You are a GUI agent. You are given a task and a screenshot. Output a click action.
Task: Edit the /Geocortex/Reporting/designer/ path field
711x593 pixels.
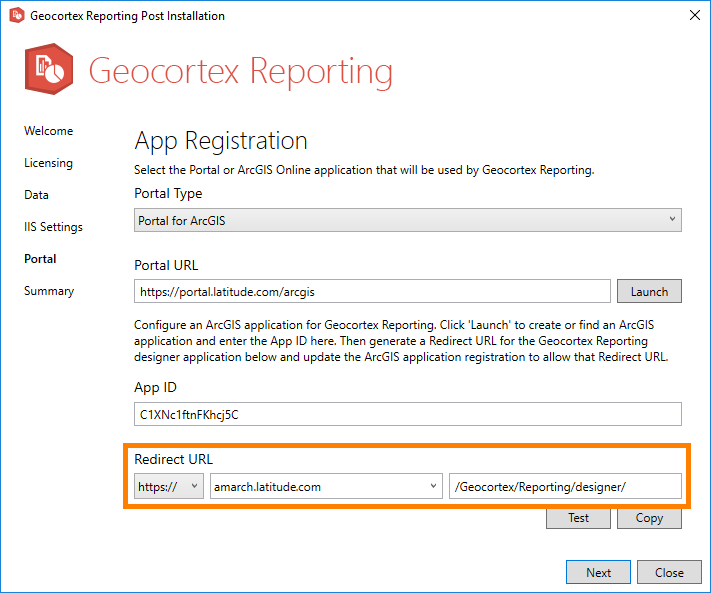(565, 486)
